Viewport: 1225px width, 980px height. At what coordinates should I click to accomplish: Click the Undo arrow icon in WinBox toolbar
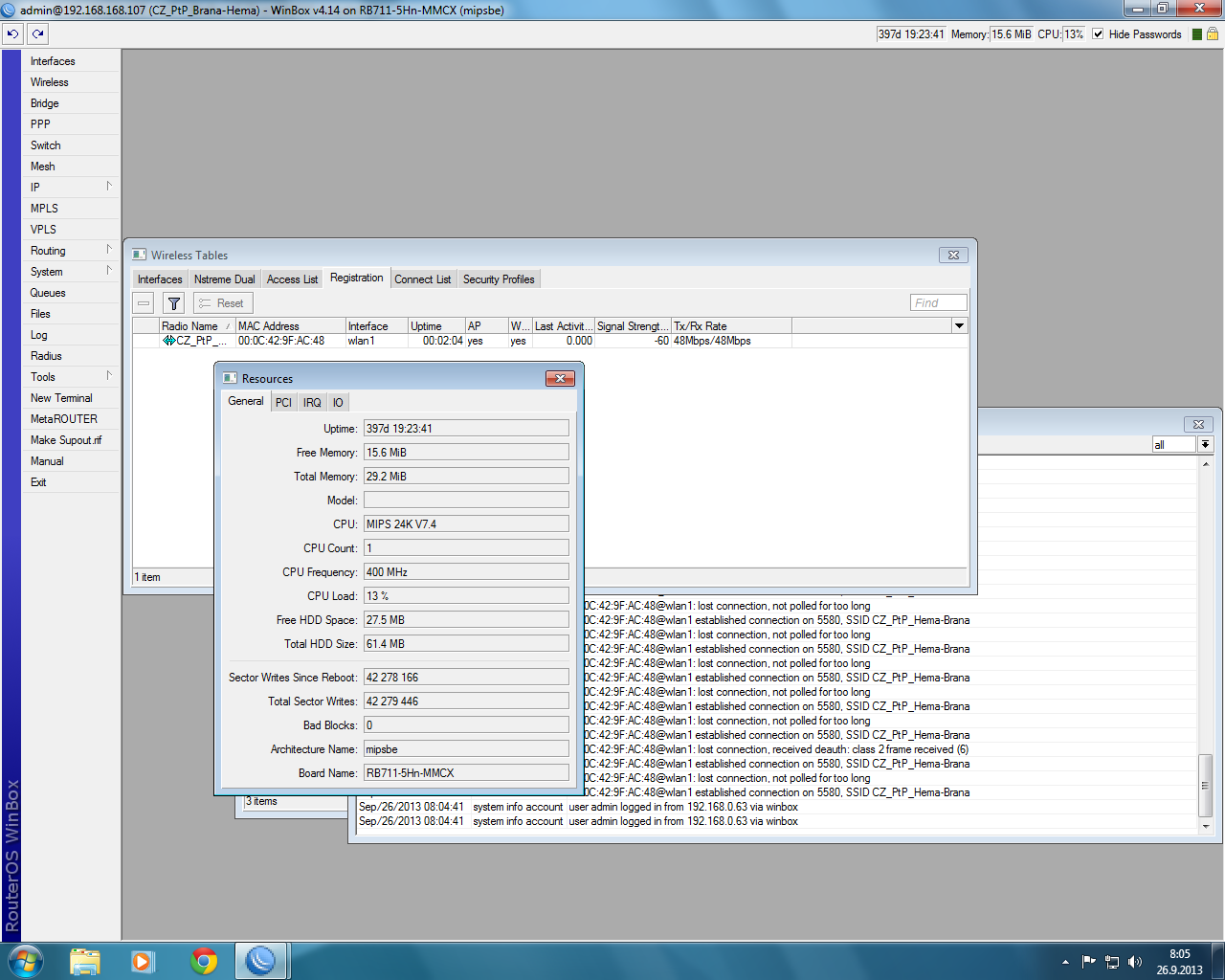tap(12, 33)
